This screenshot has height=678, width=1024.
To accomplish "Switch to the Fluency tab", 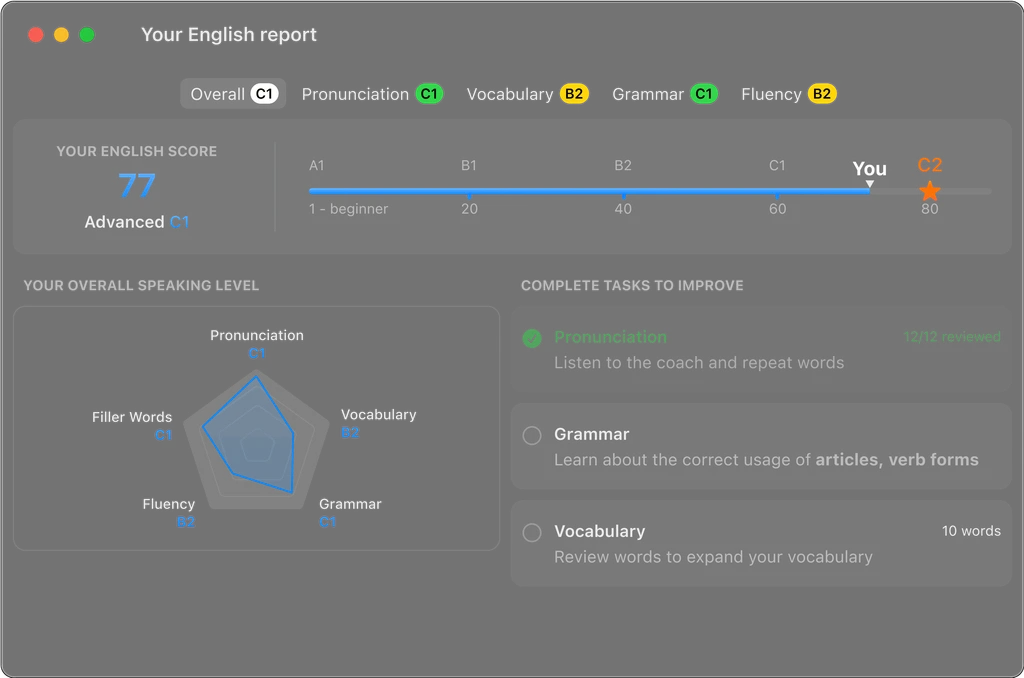I will point(772,93).
